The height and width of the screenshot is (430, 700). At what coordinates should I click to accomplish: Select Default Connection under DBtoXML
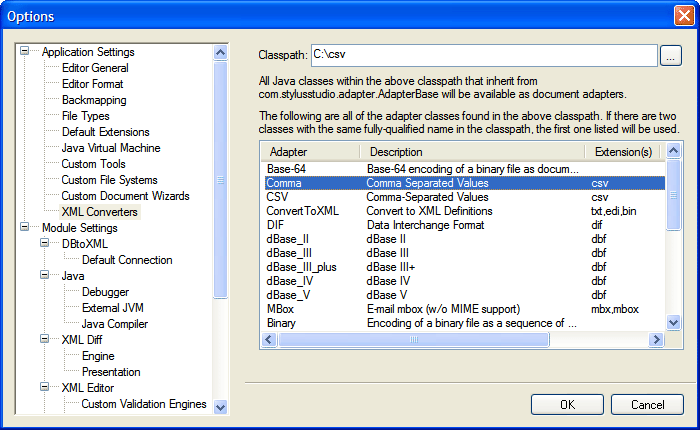click(x=127, y=260)
